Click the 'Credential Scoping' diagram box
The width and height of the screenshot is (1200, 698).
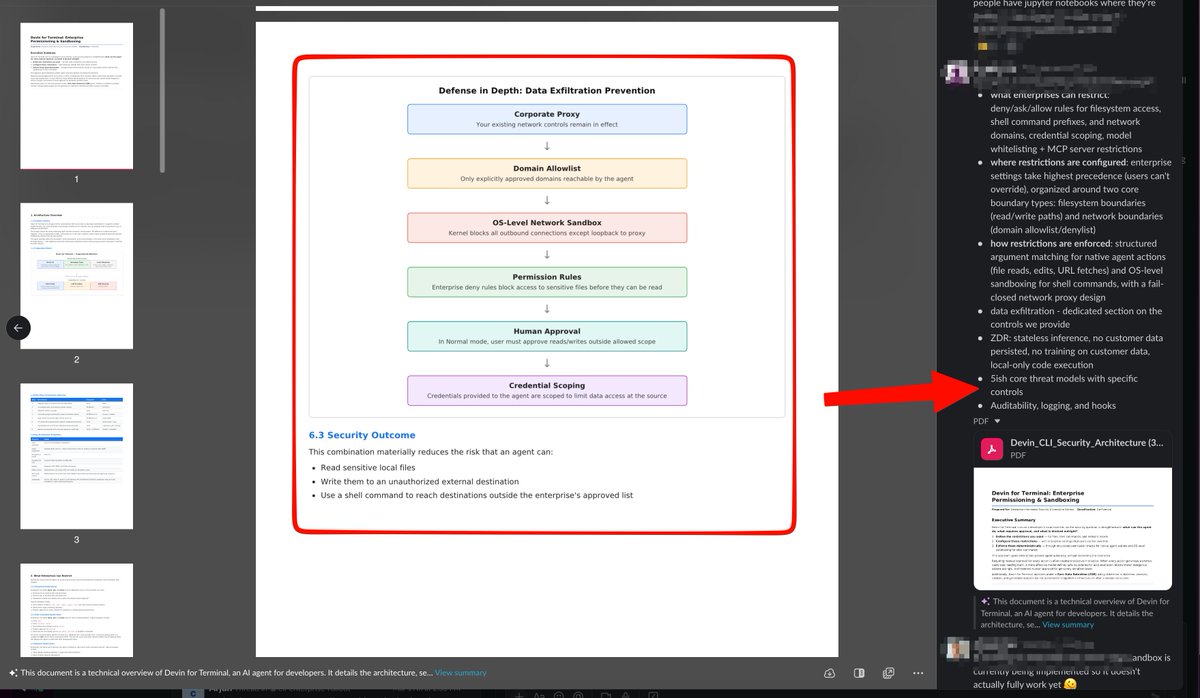(x=547, y=390)
